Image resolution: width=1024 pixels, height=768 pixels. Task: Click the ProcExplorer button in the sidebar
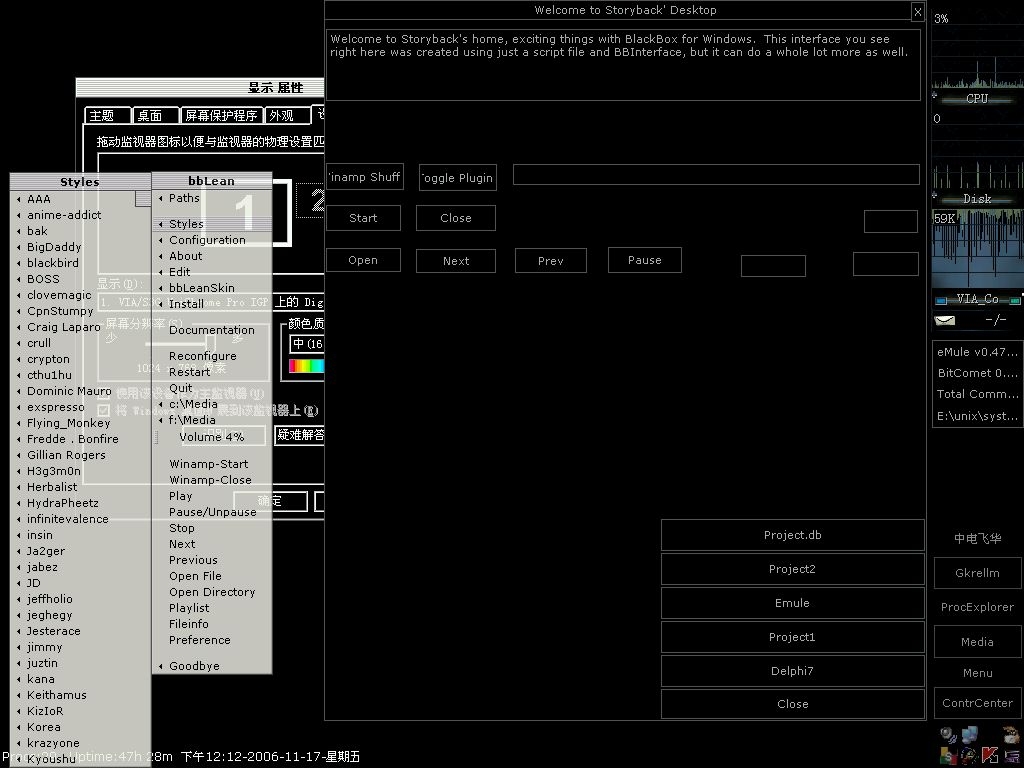point(978,607)
